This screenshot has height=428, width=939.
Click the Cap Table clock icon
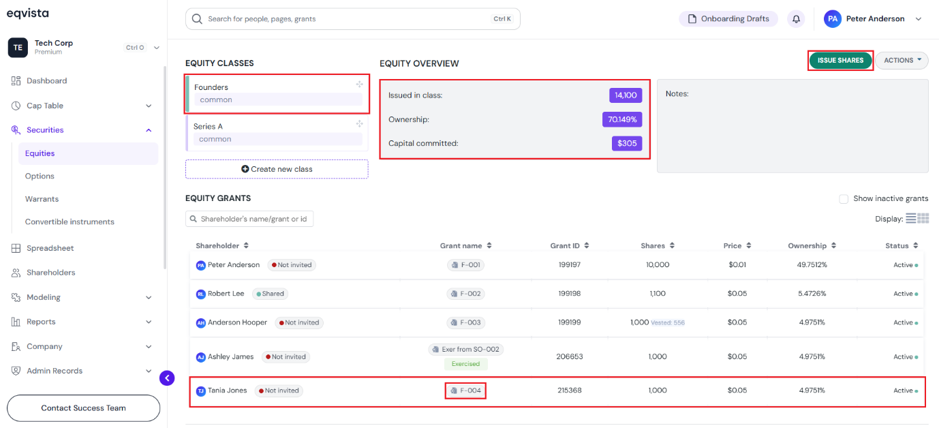[x=16, y=105]
